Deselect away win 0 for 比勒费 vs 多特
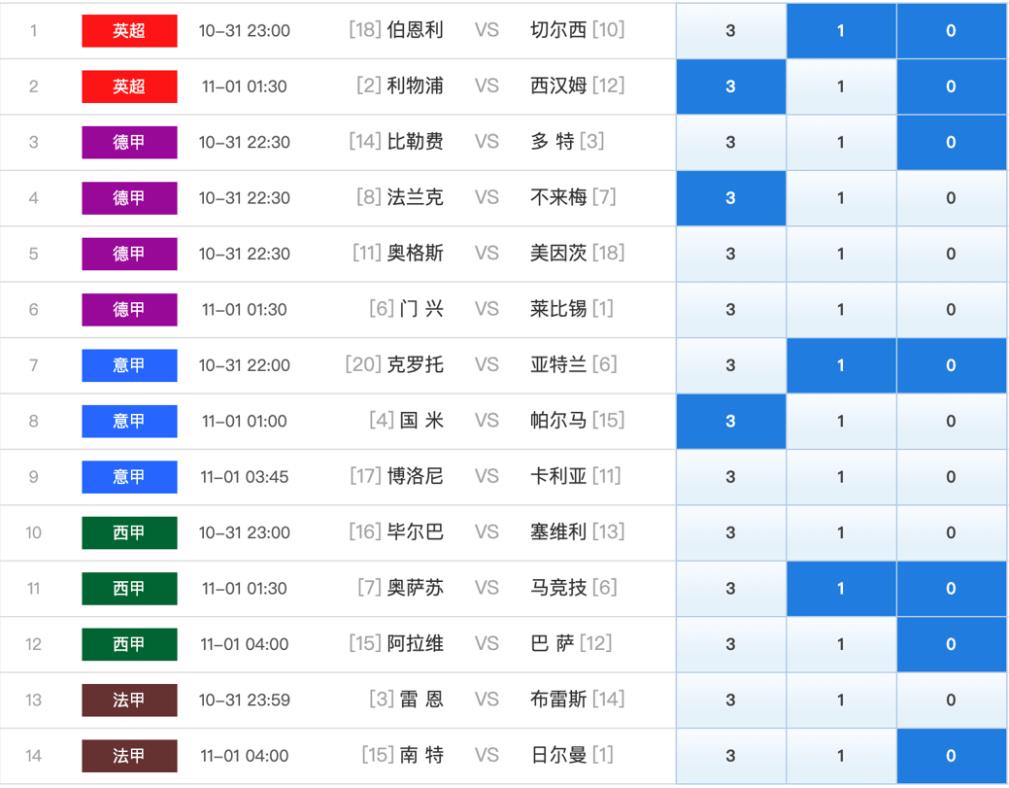 [x=951, y=142]
